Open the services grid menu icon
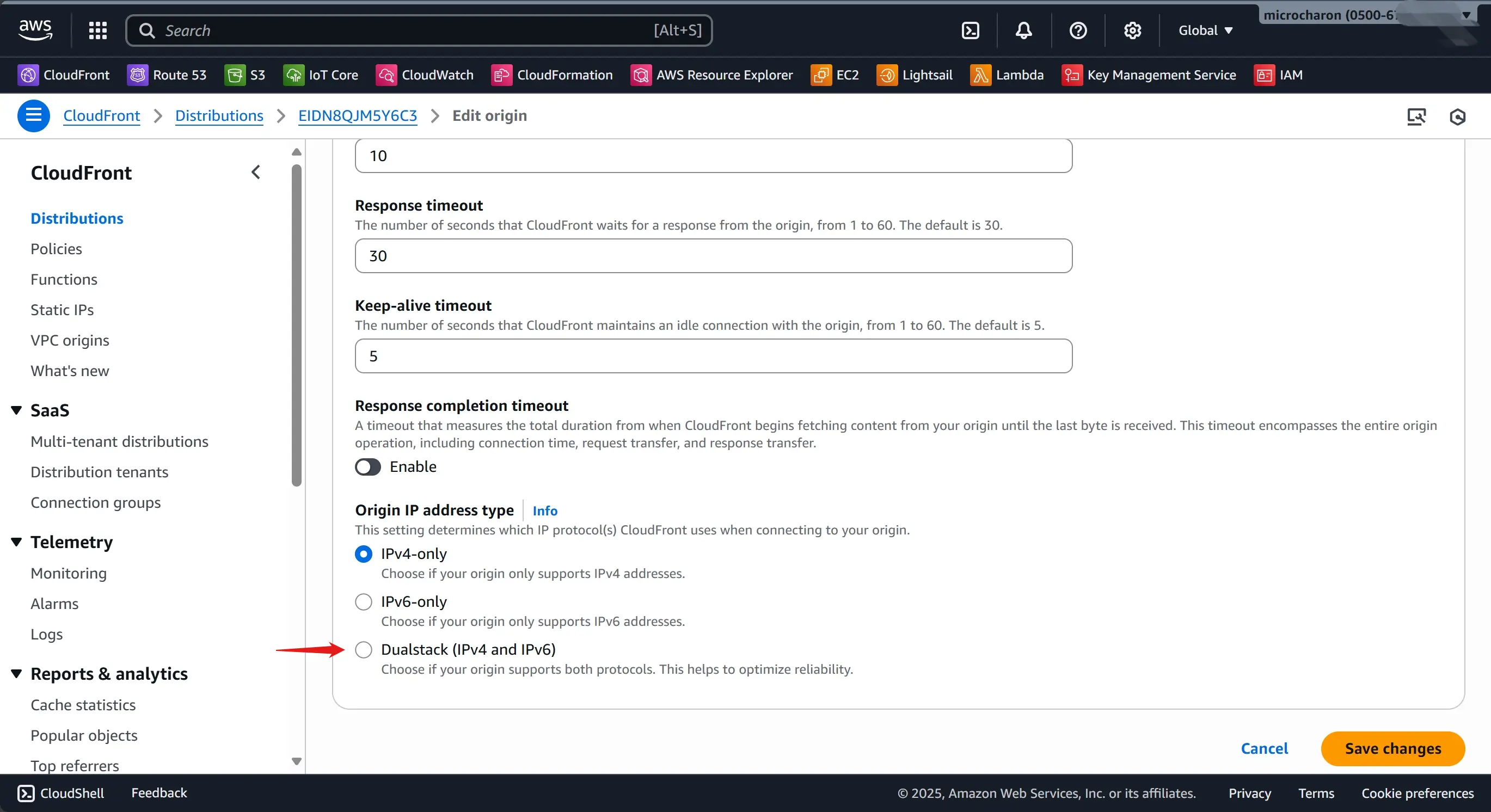 [x=98, y=30]
